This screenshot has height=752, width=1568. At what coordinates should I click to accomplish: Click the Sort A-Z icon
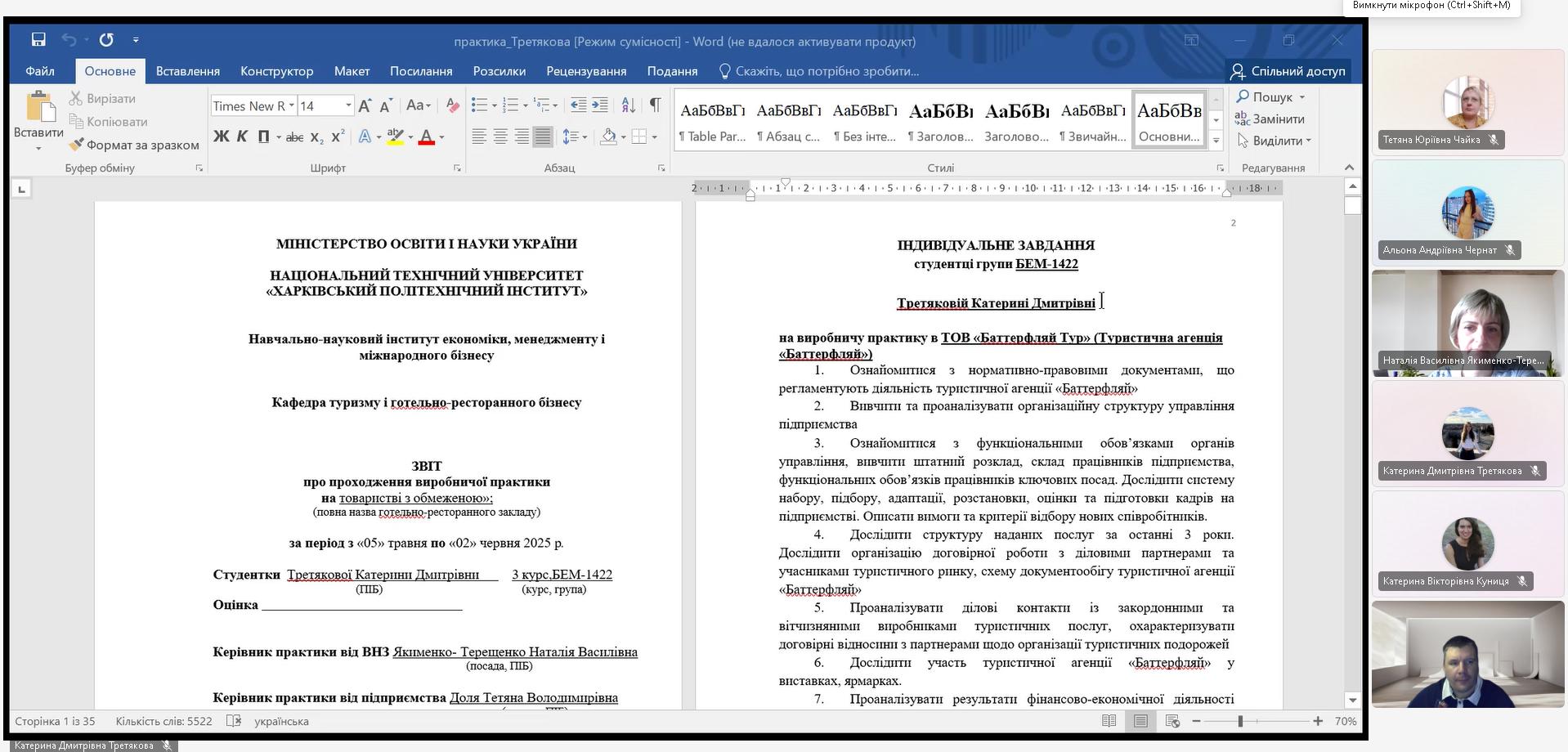coord(628,105)
